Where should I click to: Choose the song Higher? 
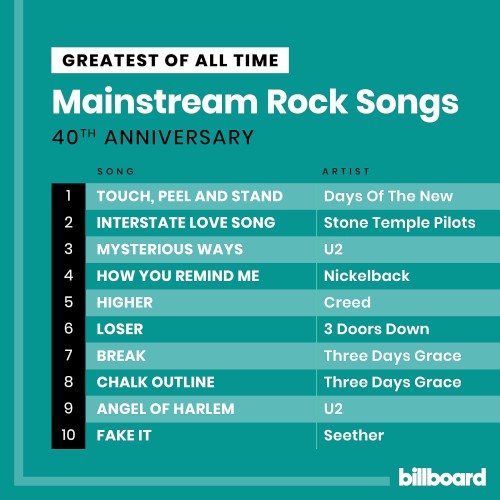click(125, 303)
